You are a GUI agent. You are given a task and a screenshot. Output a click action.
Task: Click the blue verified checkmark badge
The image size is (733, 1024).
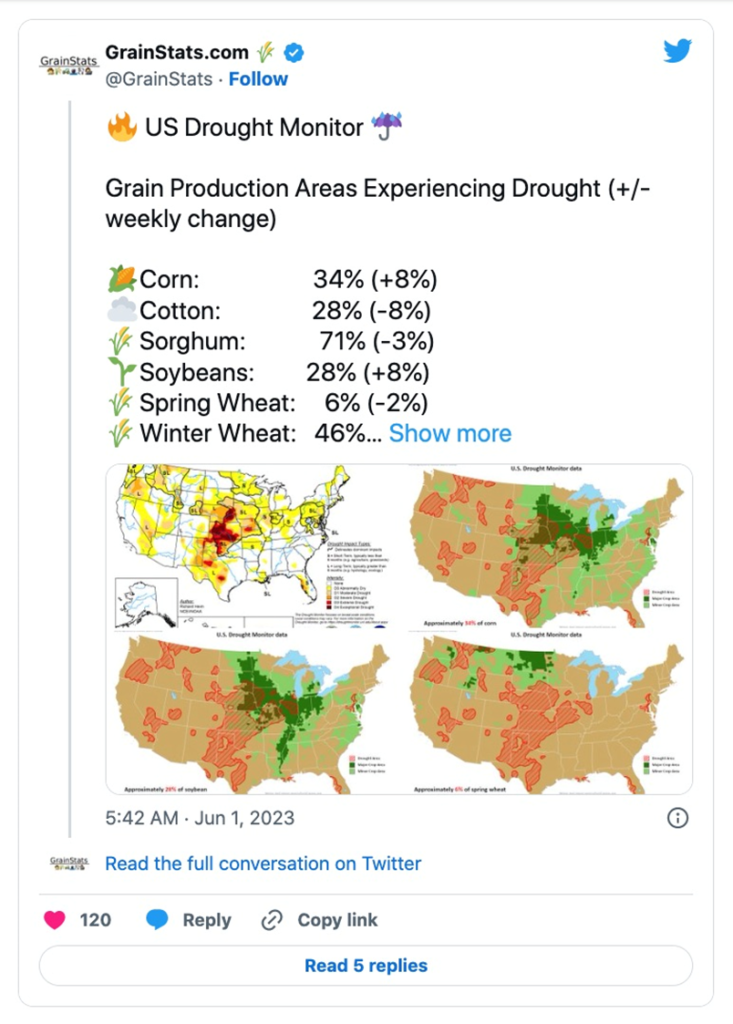pyautogui.click(x=295, y=52)
